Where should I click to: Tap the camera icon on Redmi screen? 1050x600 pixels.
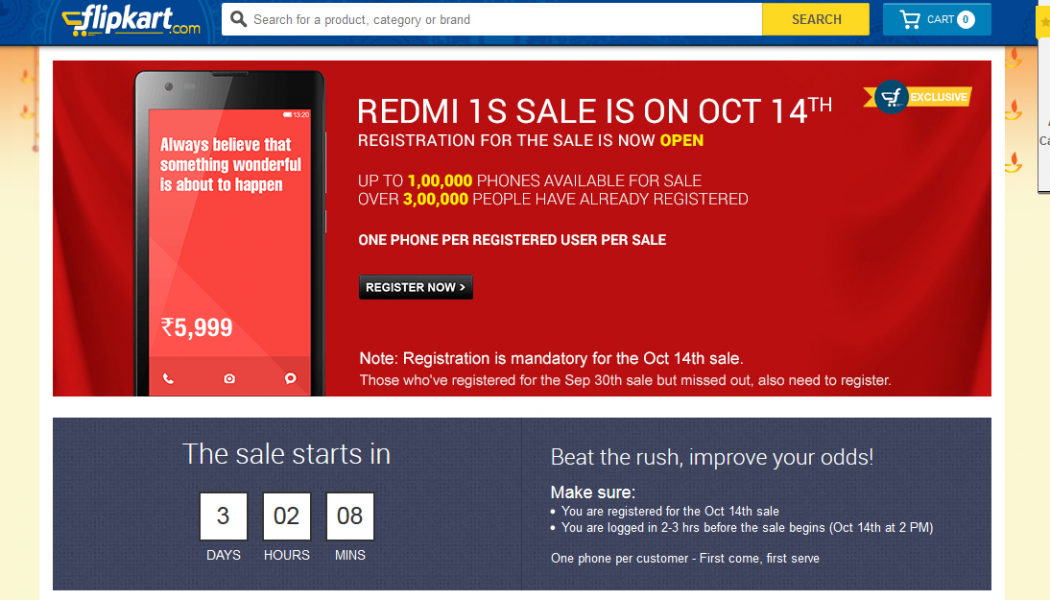coord(229,379)
